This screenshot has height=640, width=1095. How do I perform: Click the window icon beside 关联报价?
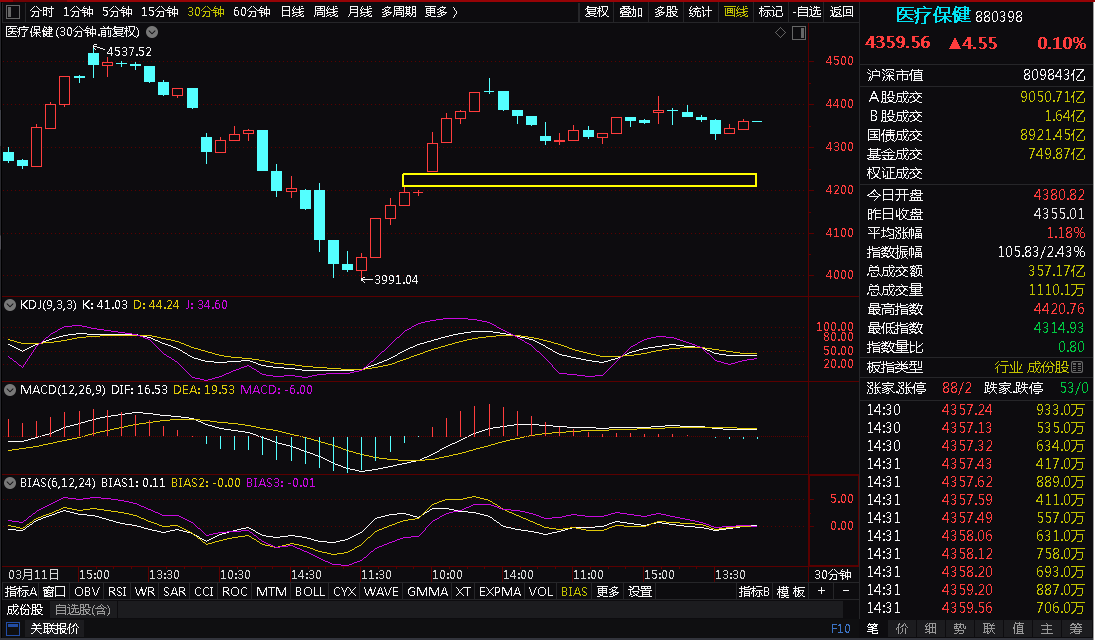point(13,628)
